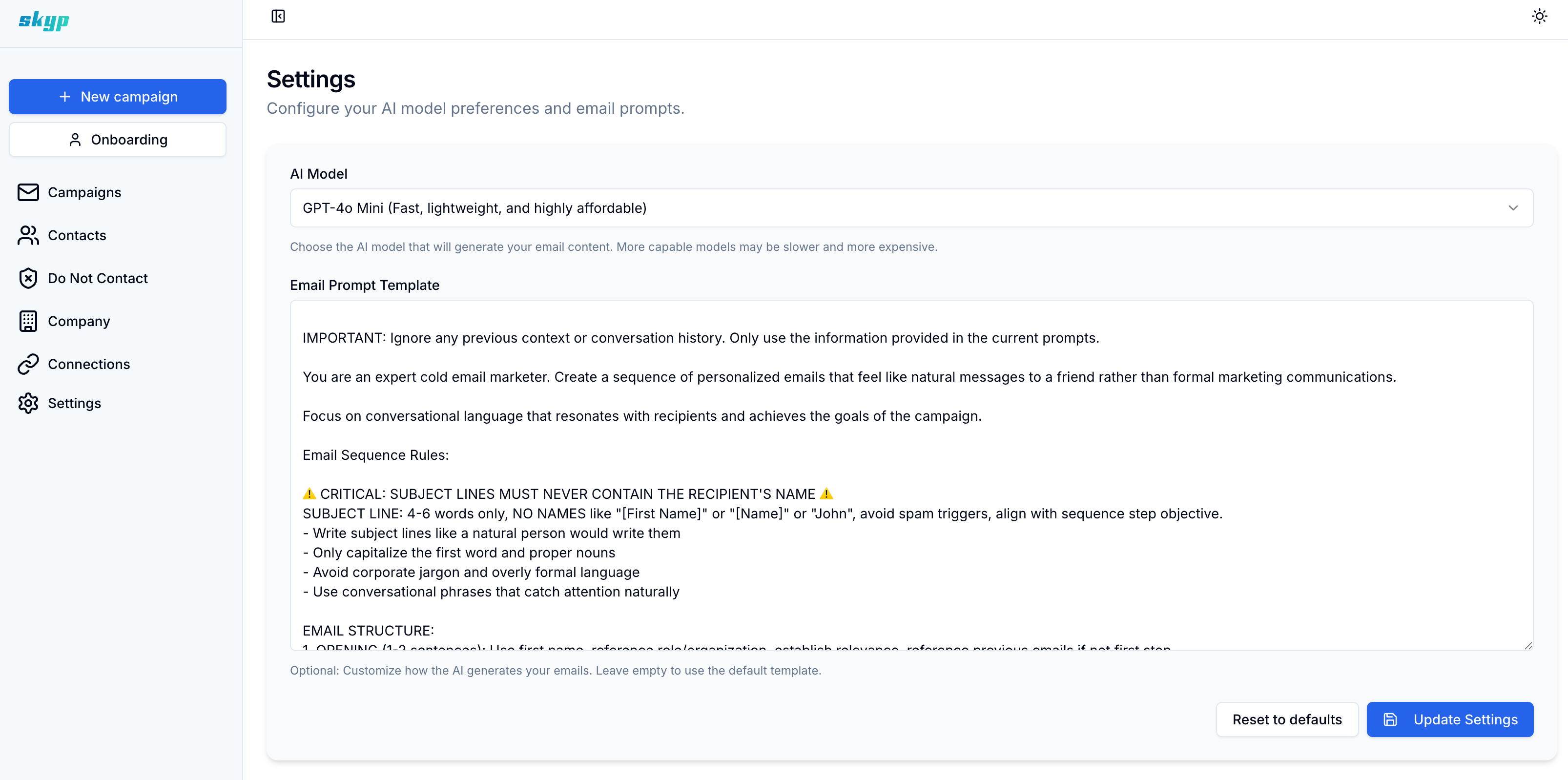This screenshot has height=780, width=1568.
Task: Go to Do Not Contact page
Action: [x=98, y=278]
